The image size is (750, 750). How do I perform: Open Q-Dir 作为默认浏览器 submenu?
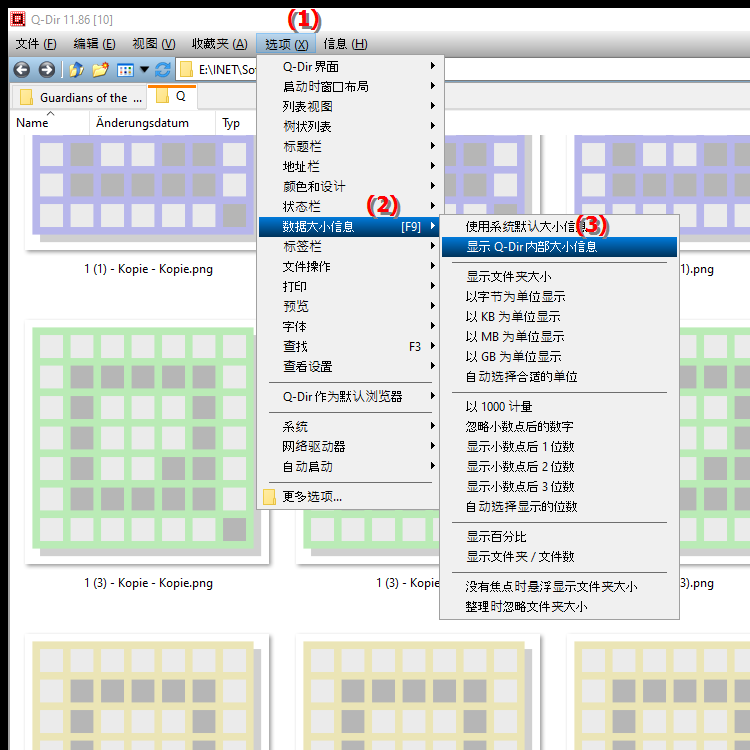tap(350, 397)
